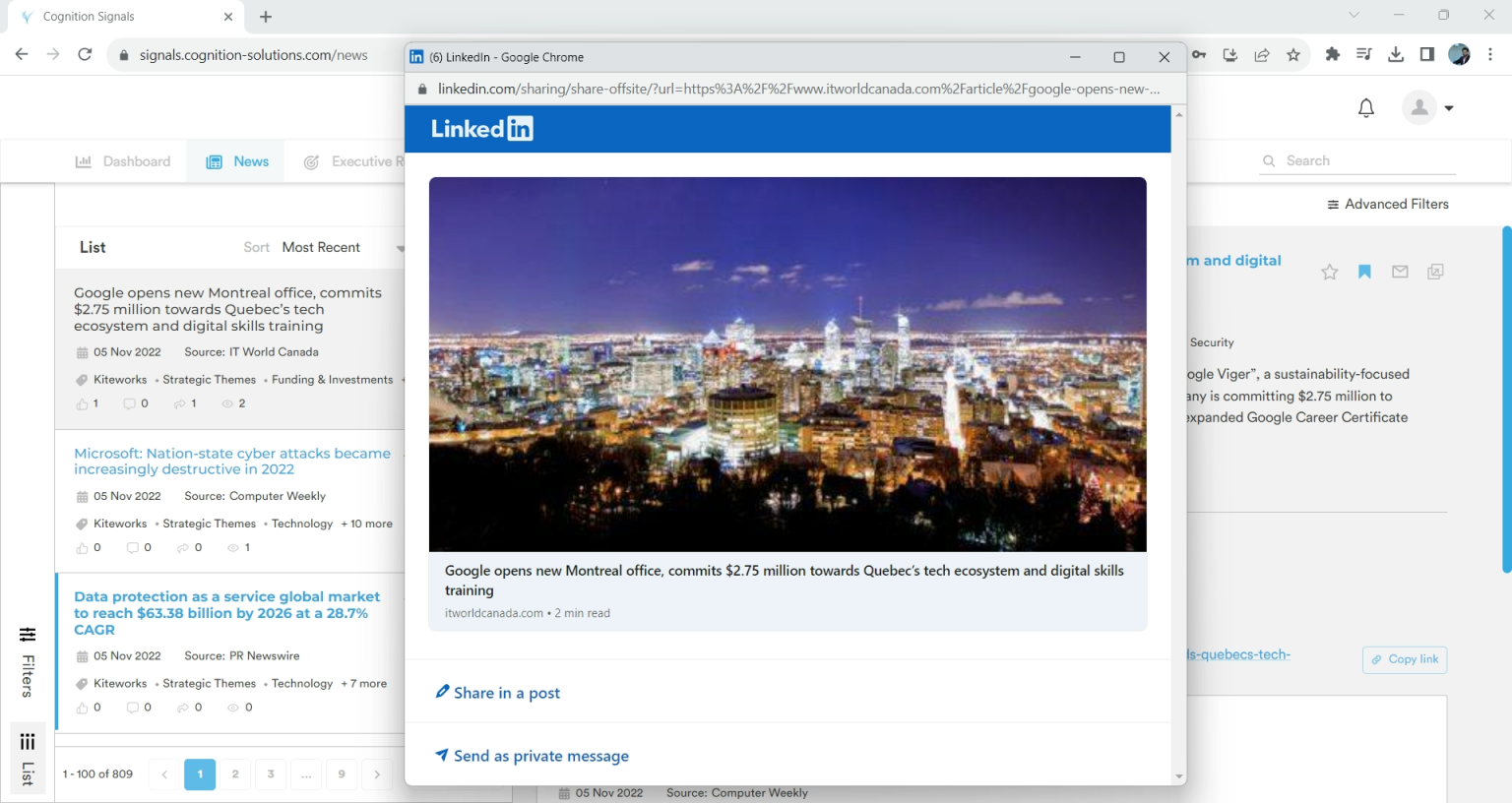Expand the Filters sidebar panel

coord(28,662)
